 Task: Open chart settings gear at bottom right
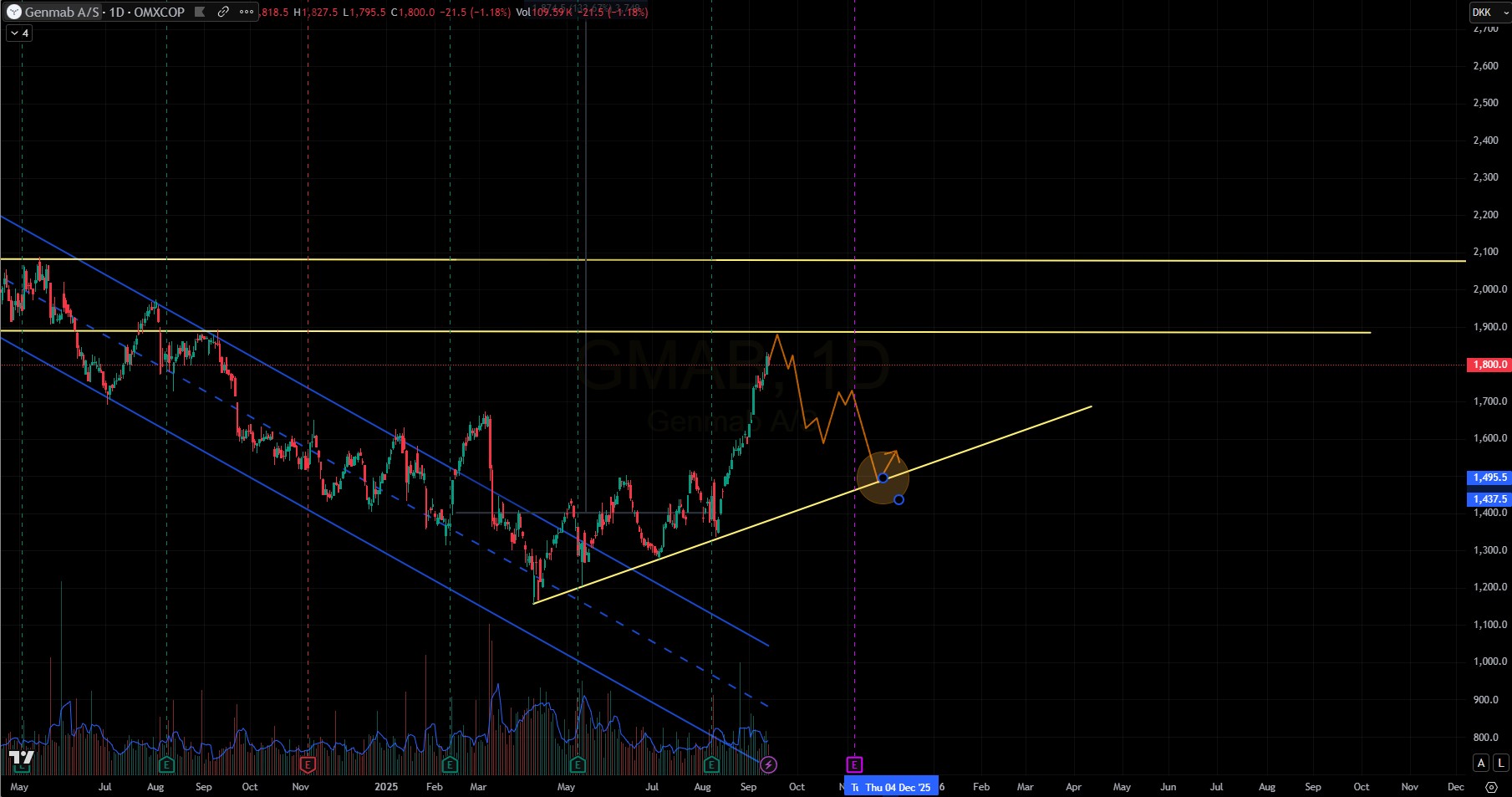click(x=1491, y=787)
